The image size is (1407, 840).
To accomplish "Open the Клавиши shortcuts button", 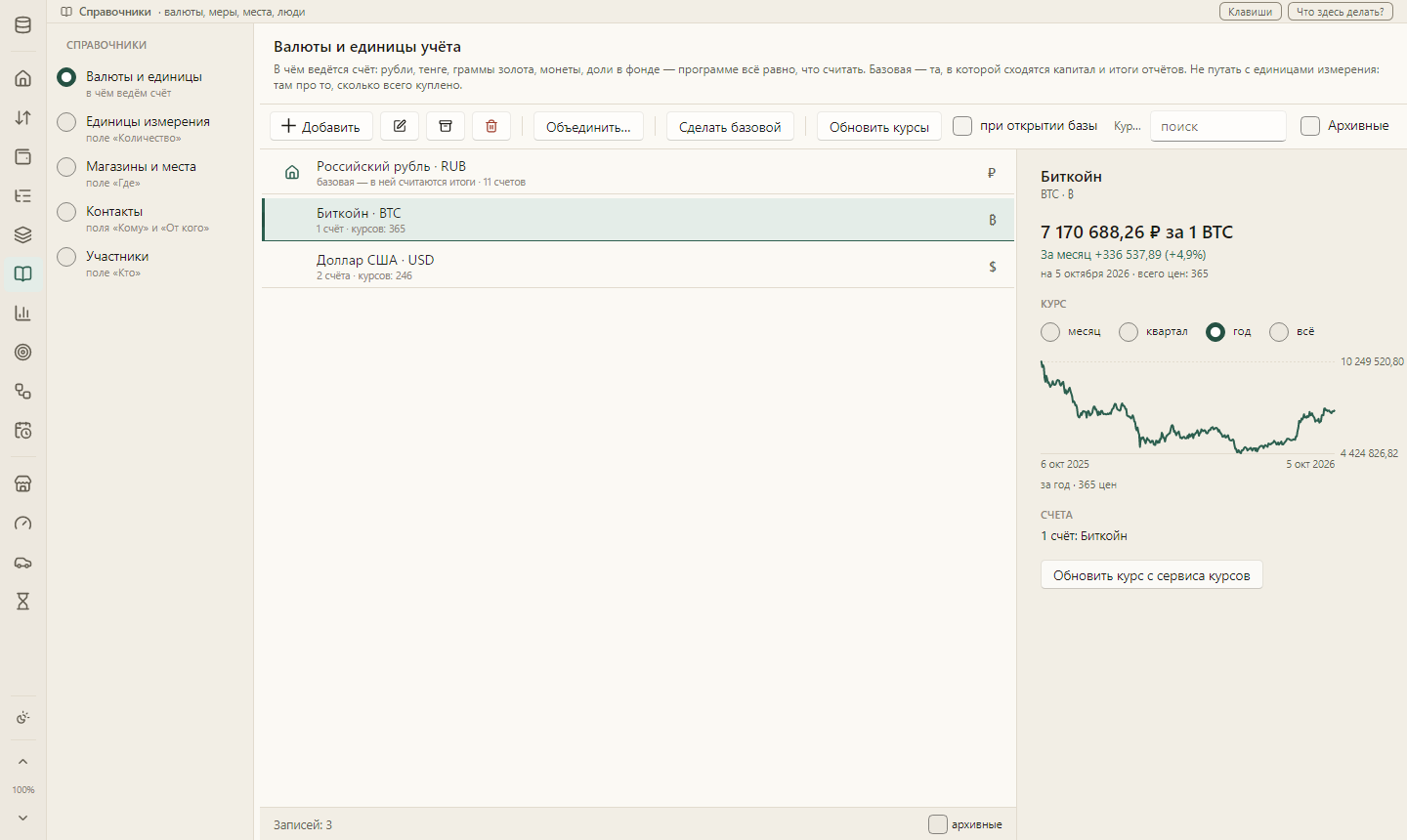I will tap(1251, 12).
